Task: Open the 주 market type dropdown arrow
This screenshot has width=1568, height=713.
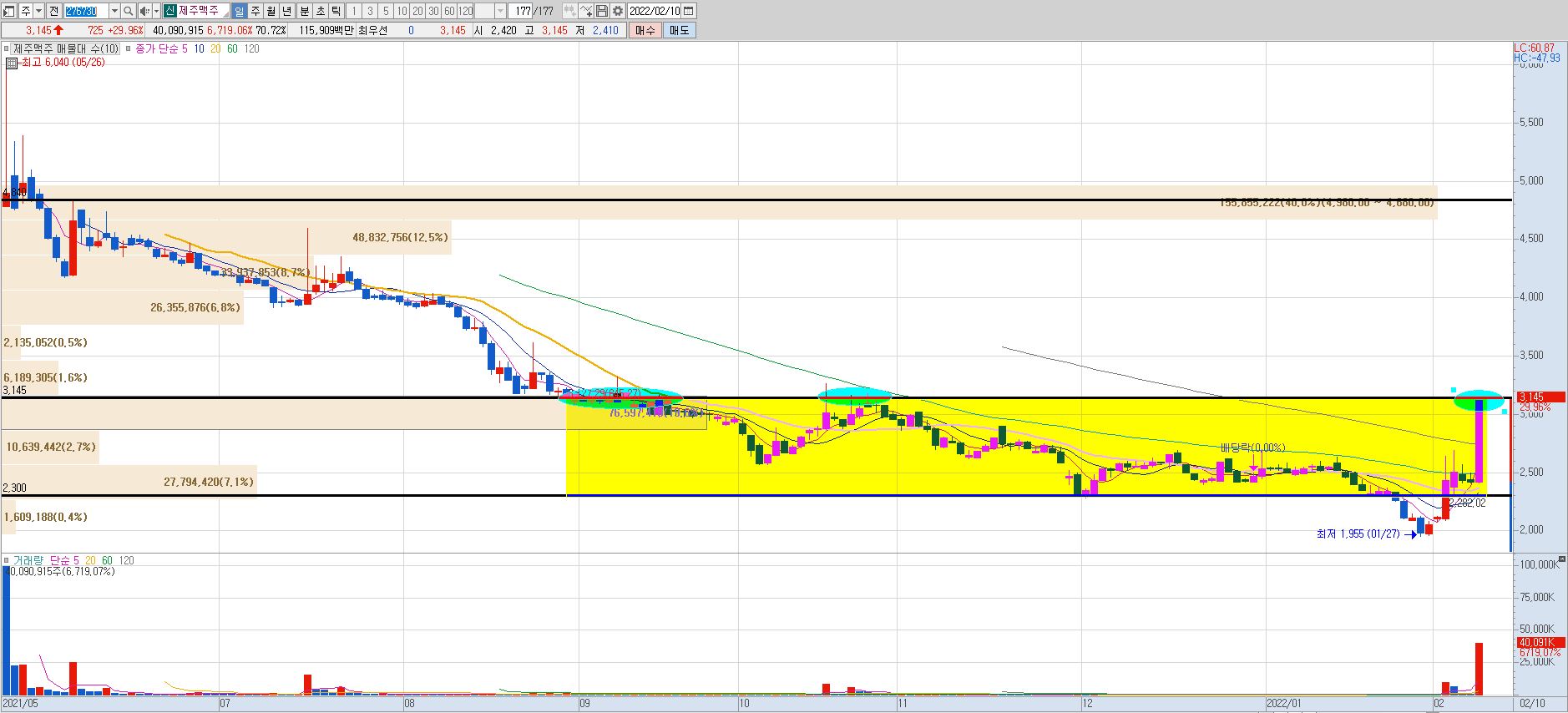Action: (39, 11)
